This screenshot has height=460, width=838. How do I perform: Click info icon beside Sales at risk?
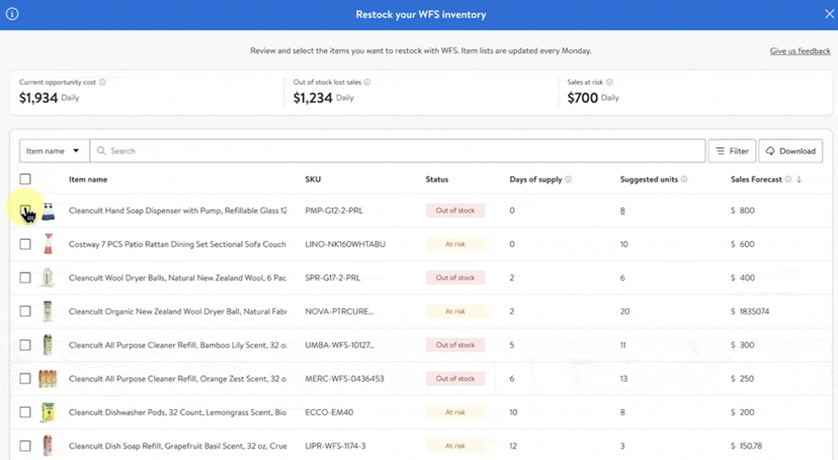(609, 82)
